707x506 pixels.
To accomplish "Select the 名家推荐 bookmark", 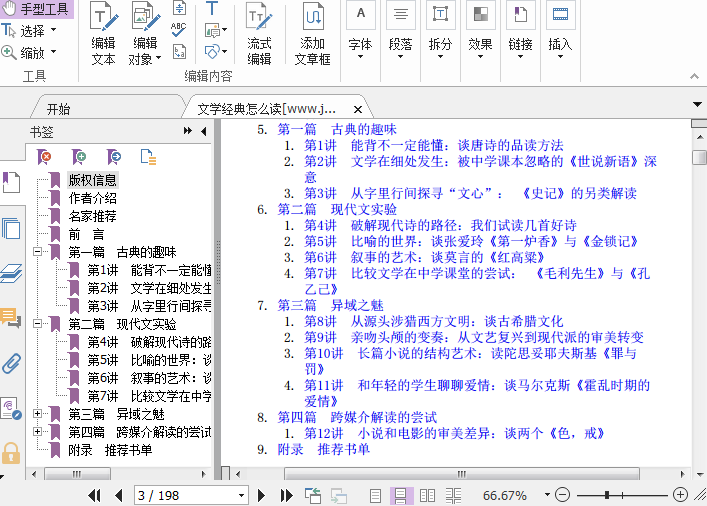I will [92, 216].
